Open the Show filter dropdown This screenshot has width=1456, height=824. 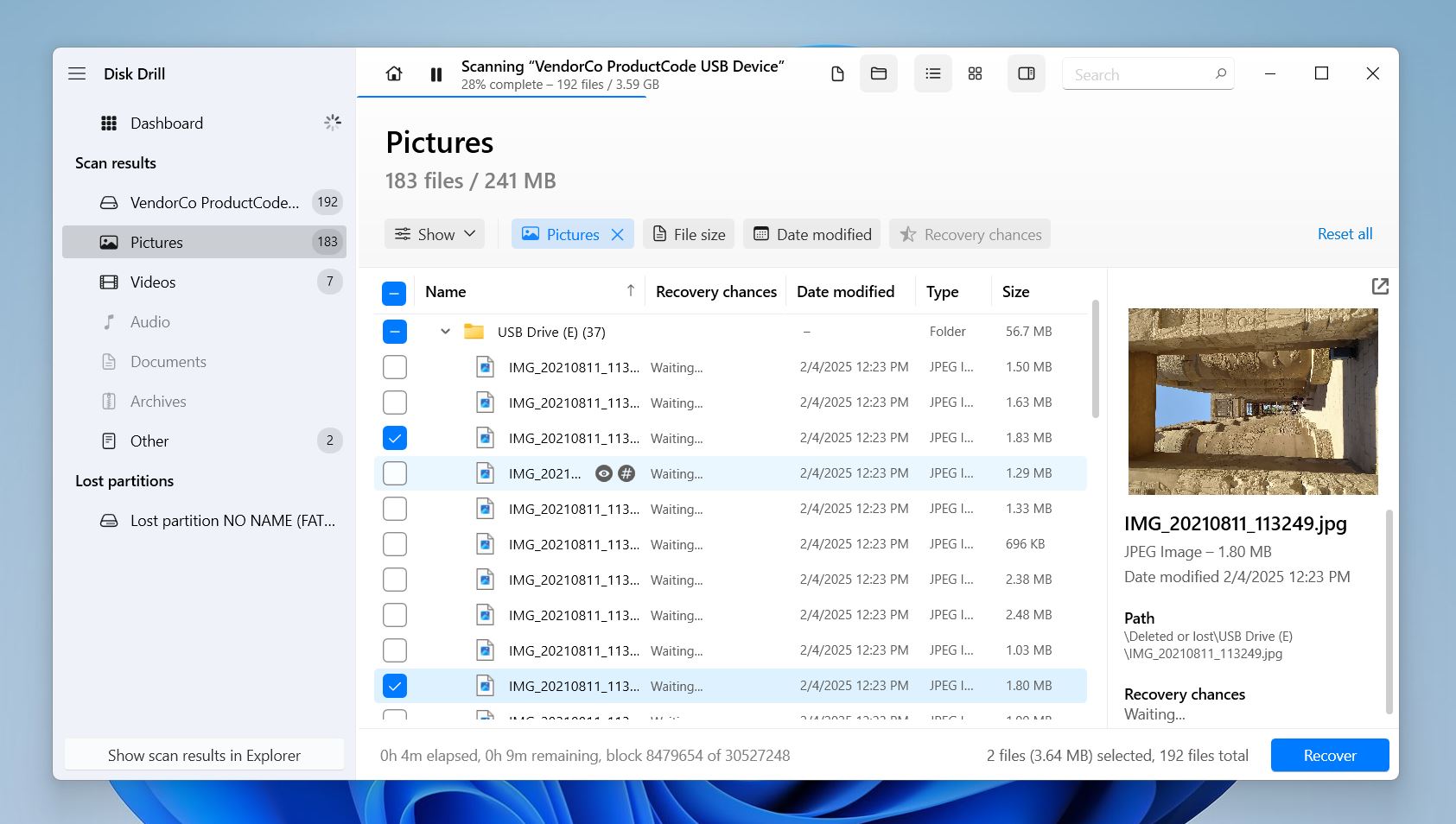coord(435,234)
